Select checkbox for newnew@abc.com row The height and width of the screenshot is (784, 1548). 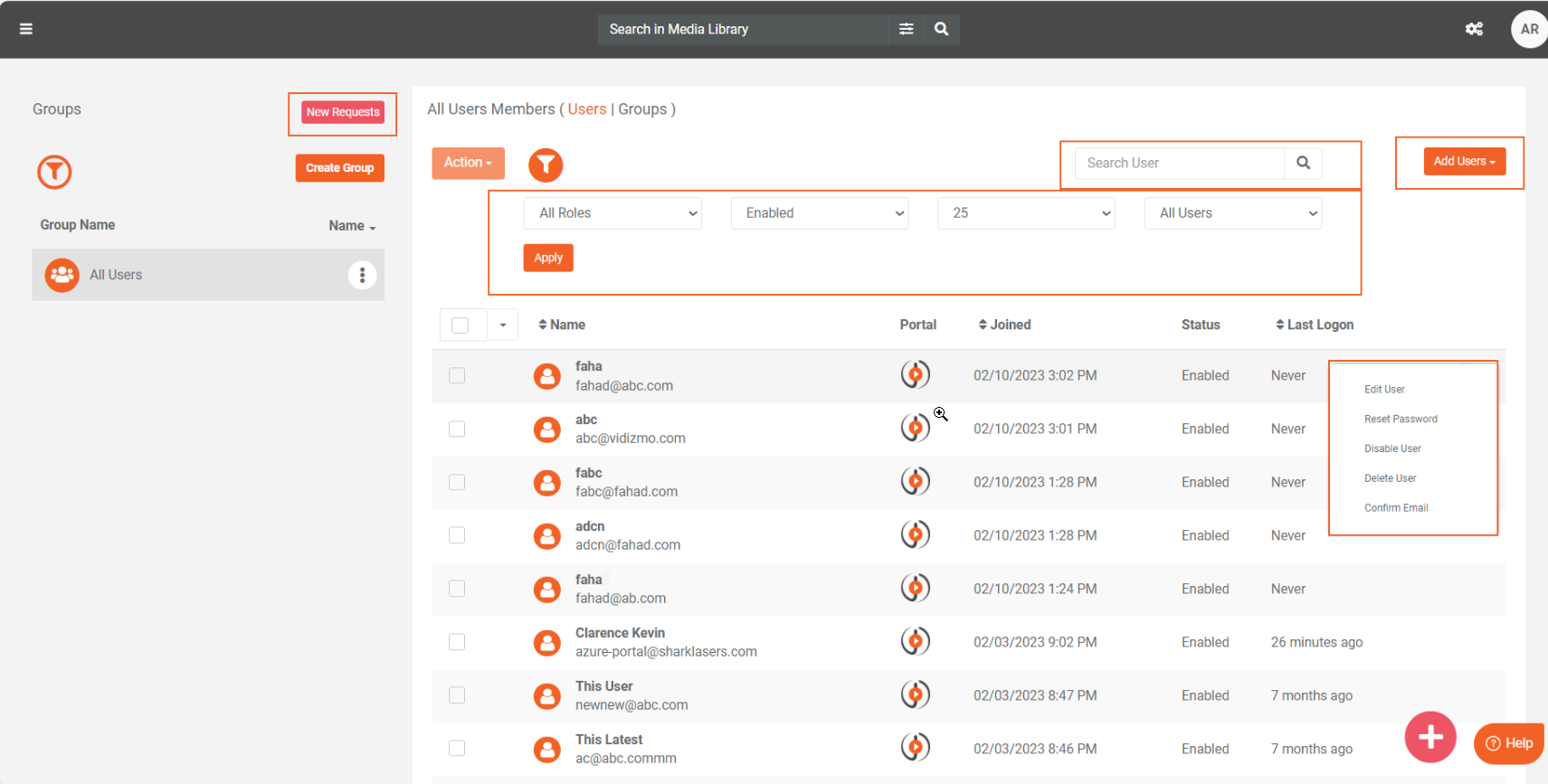tap(457, 695)
